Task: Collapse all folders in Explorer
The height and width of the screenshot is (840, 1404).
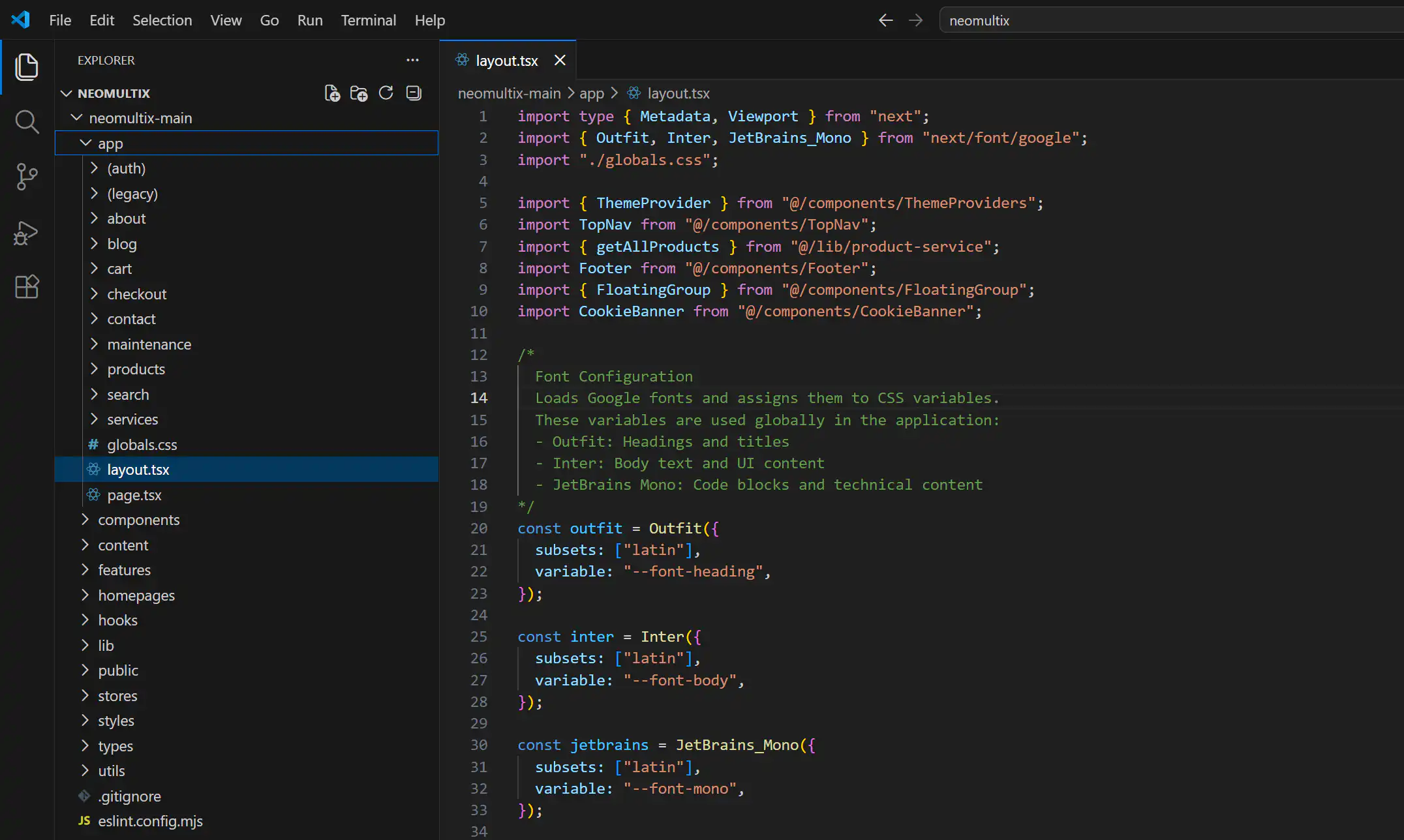Action: (414, 93)
